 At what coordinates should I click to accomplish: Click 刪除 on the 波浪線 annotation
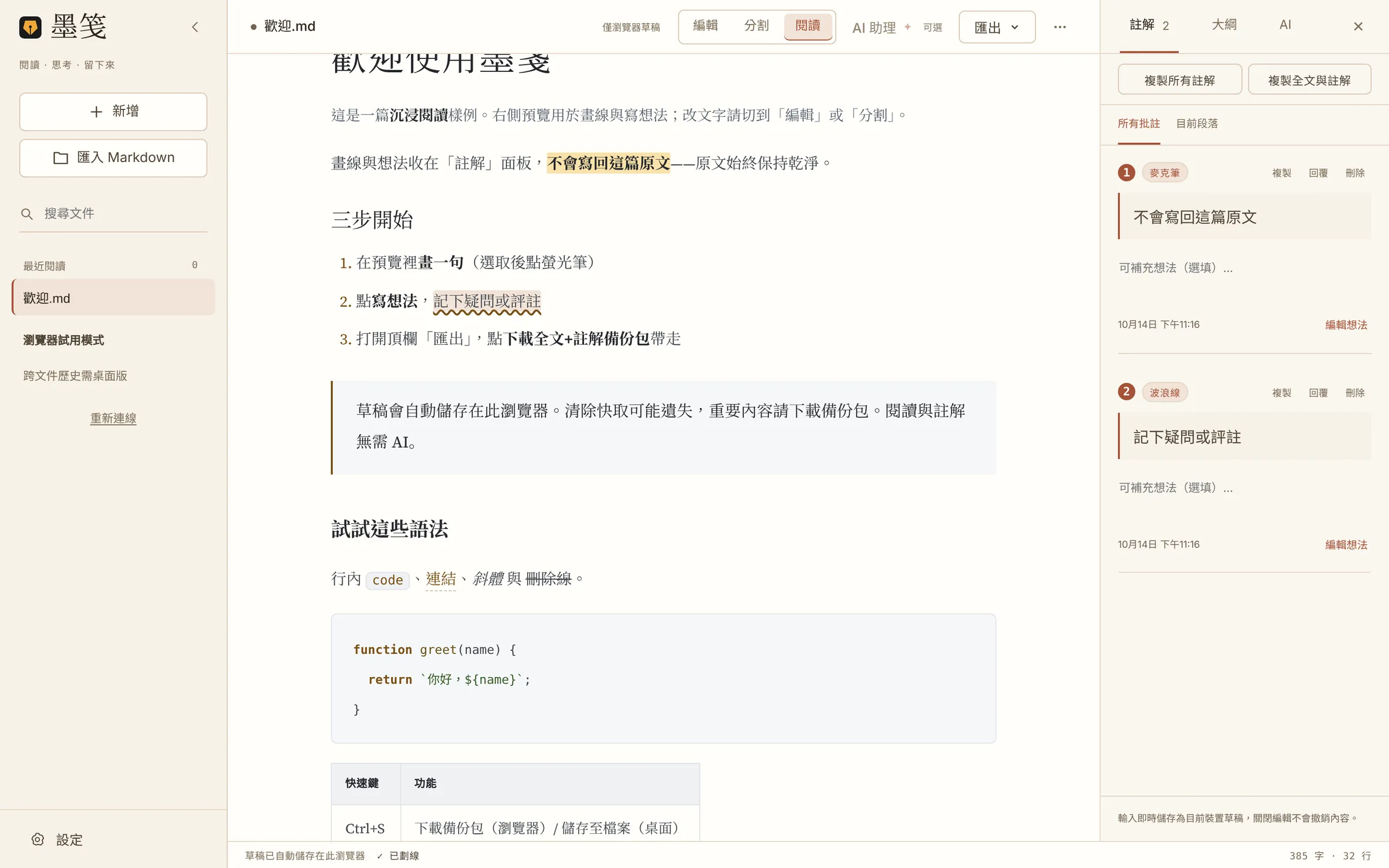(x=1355, y=393)
